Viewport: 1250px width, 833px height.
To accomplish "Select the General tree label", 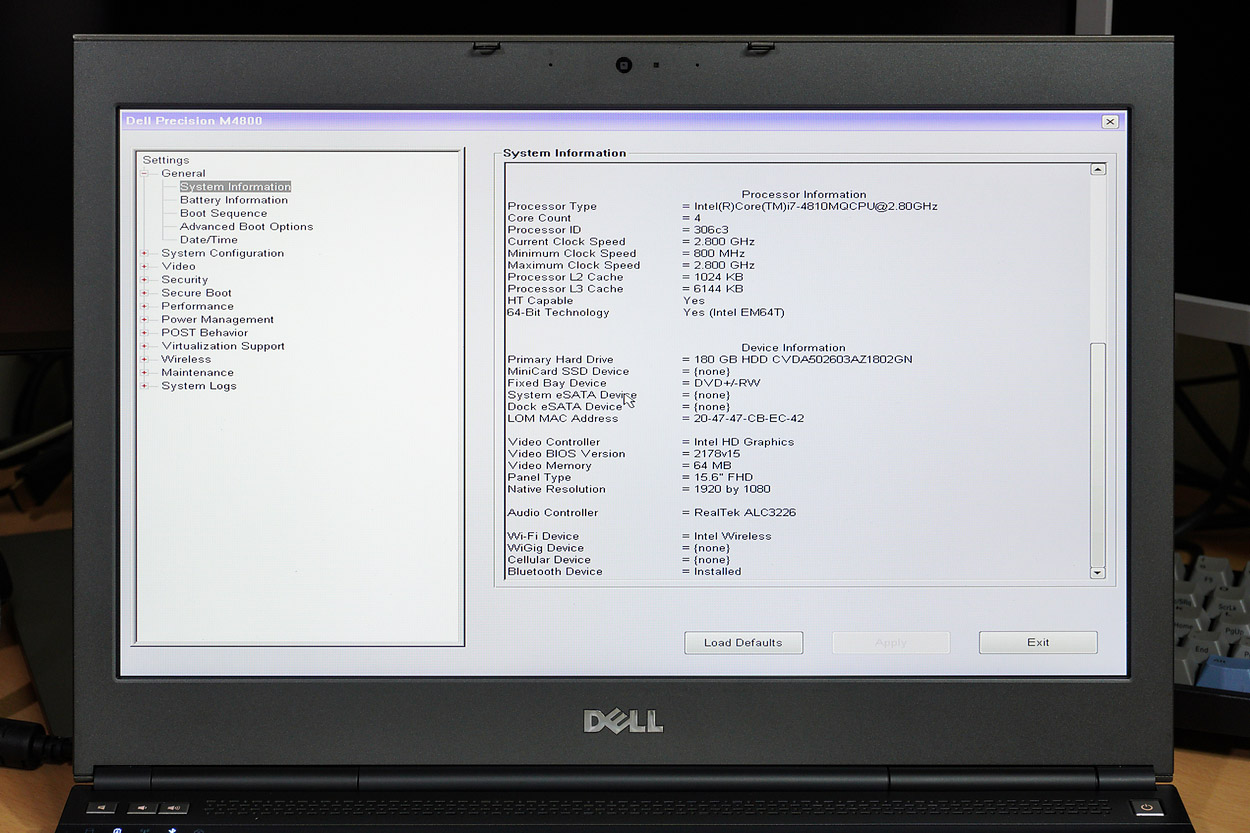I will tap(183, 173).
